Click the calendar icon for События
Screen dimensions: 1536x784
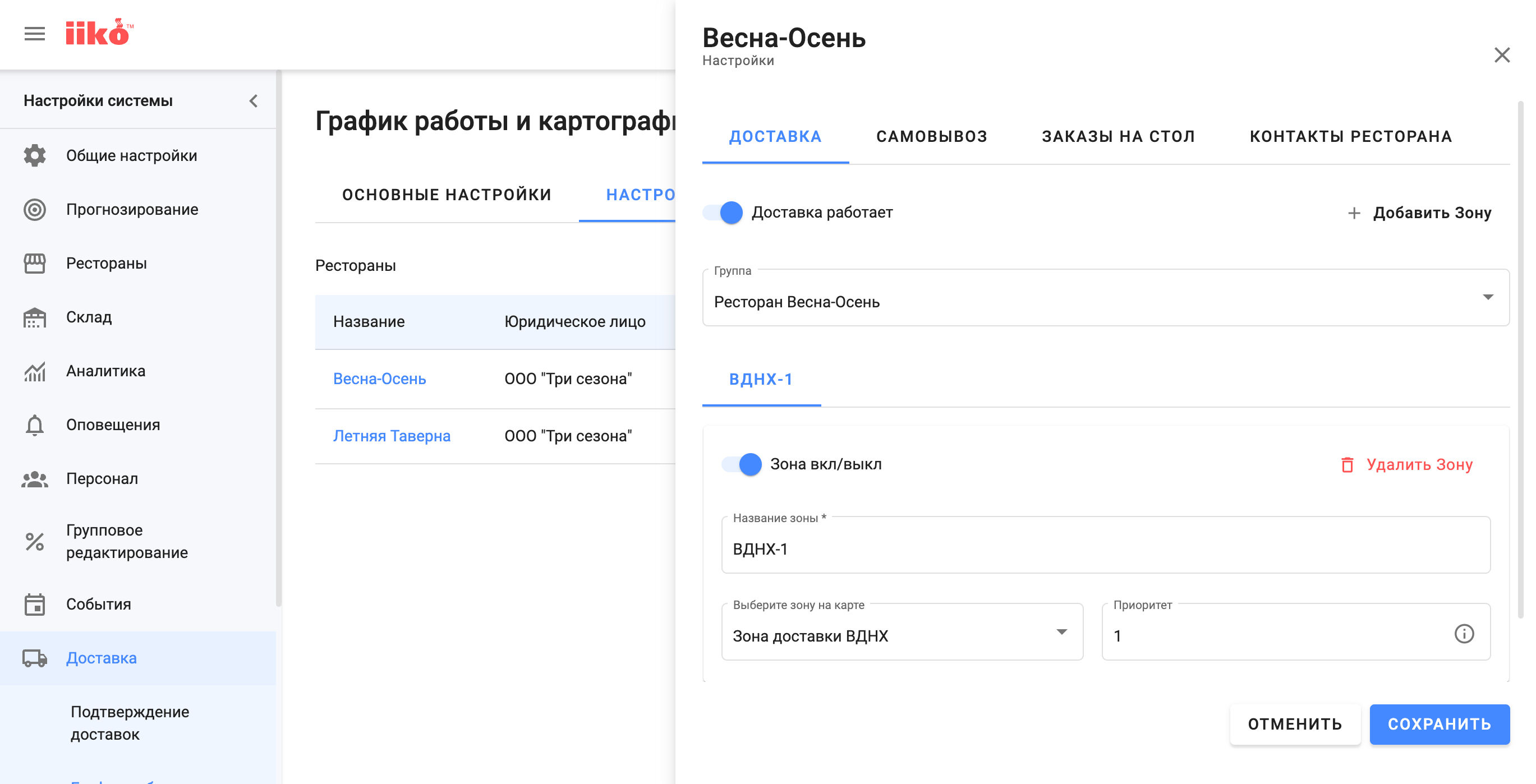(35, 604)
